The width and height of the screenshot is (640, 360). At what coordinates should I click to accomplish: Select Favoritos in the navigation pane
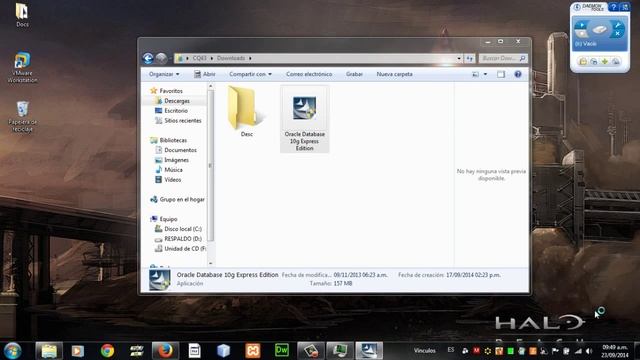point(167,91)
